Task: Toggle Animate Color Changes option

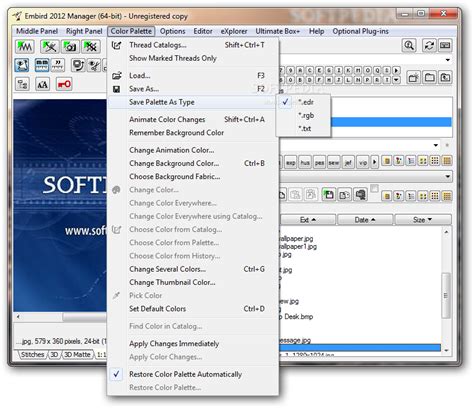Action: point(193,119)
